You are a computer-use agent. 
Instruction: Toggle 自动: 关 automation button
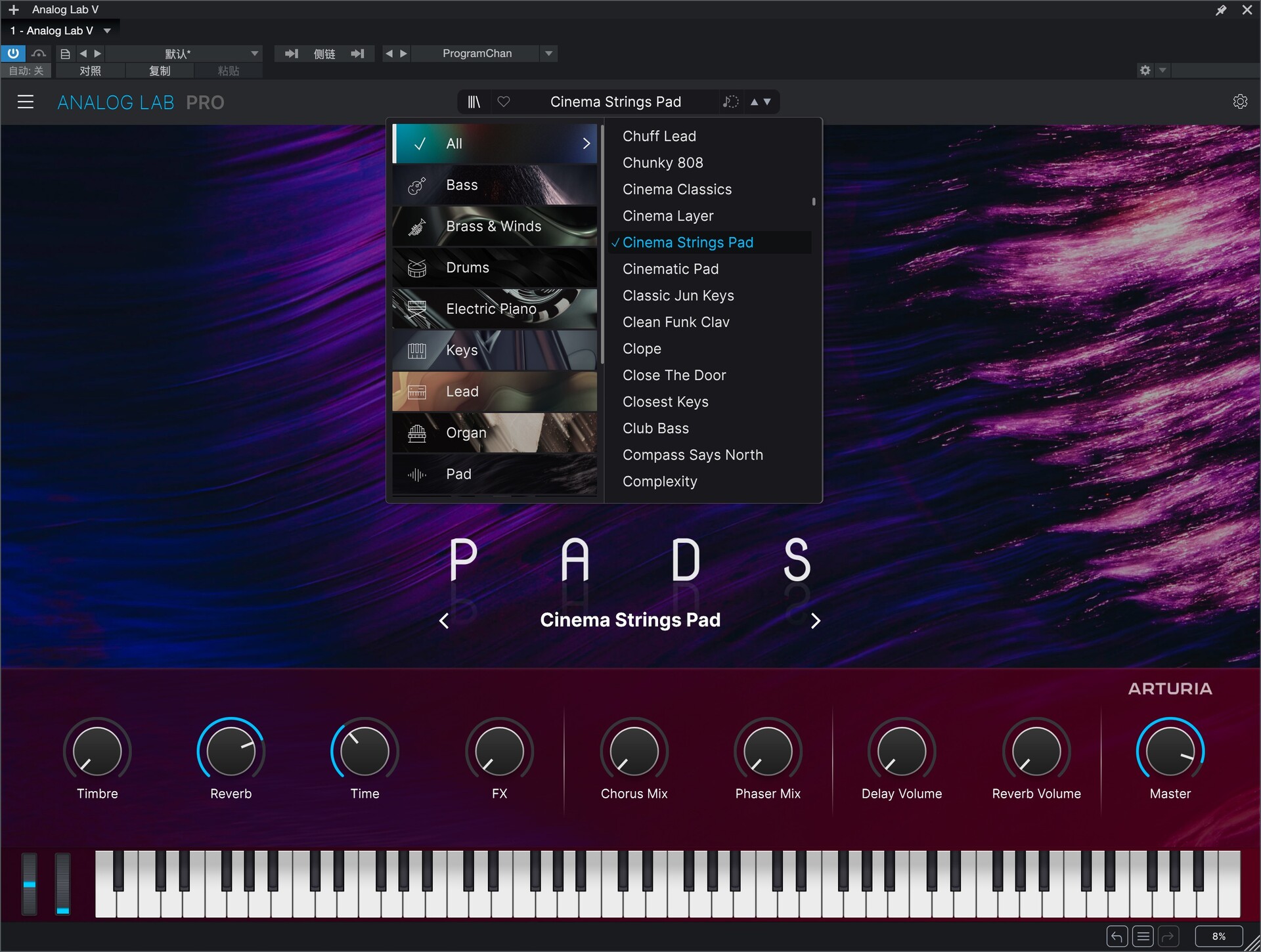pos(26,70)
